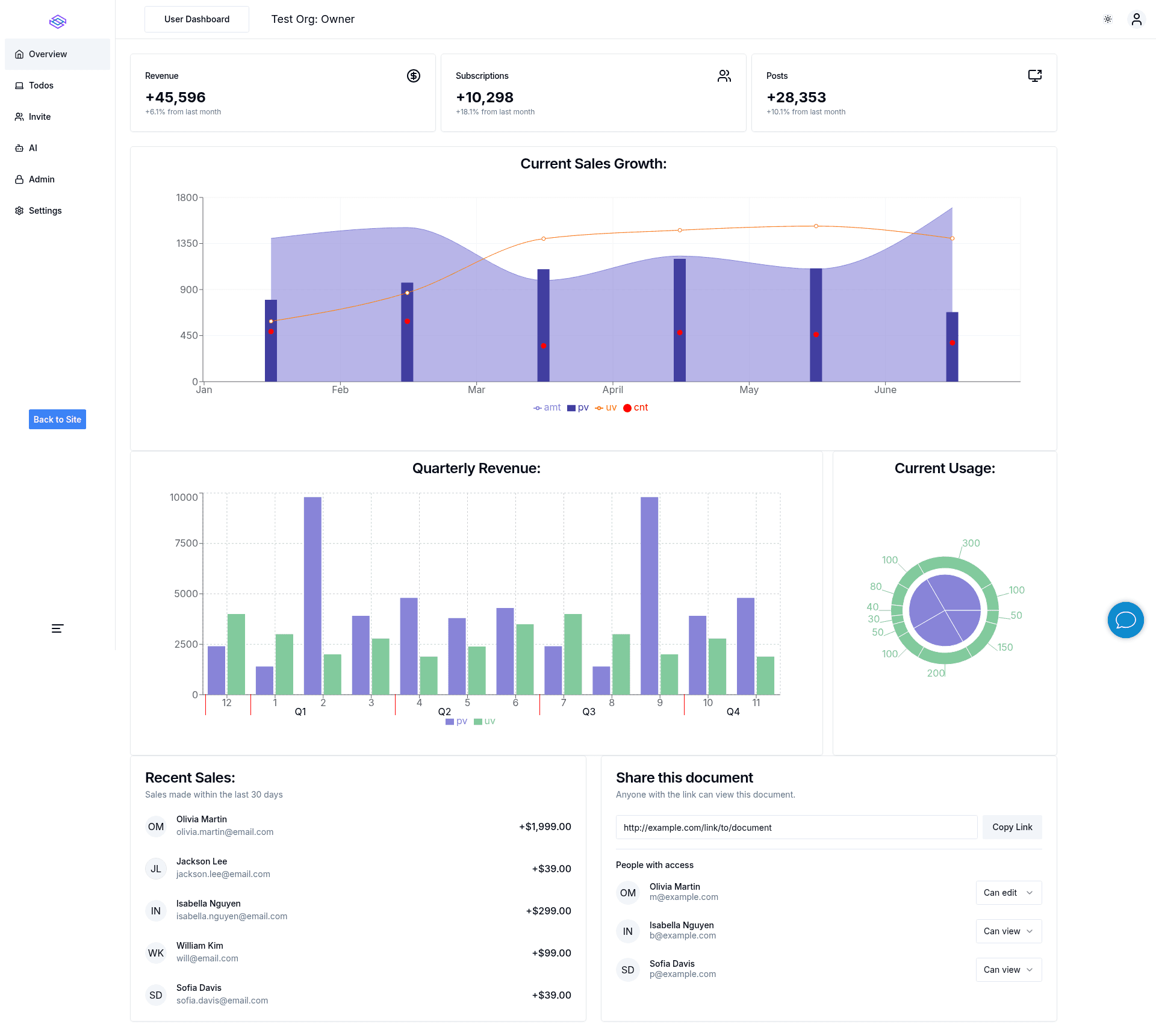Viewport: 1156px width, 1036px height.
Task: Click the +$99.00 sale amount
Action: (552, 953)
